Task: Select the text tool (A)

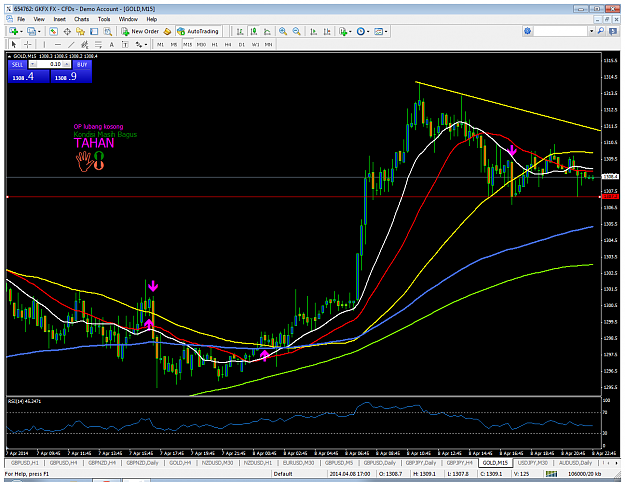Action: [x=112, y=44]
